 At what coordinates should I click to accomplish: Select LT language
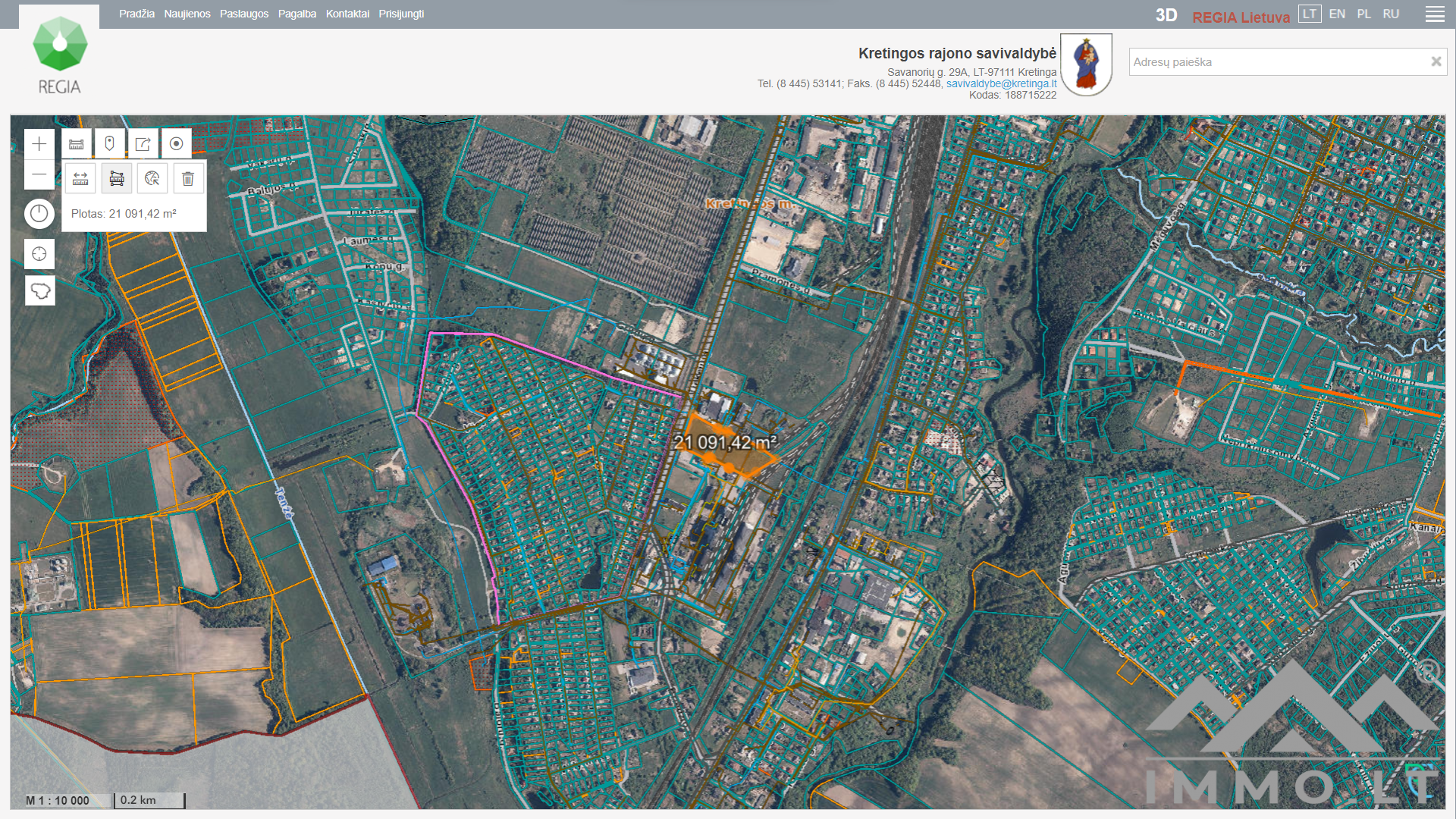click(1310, 14)
